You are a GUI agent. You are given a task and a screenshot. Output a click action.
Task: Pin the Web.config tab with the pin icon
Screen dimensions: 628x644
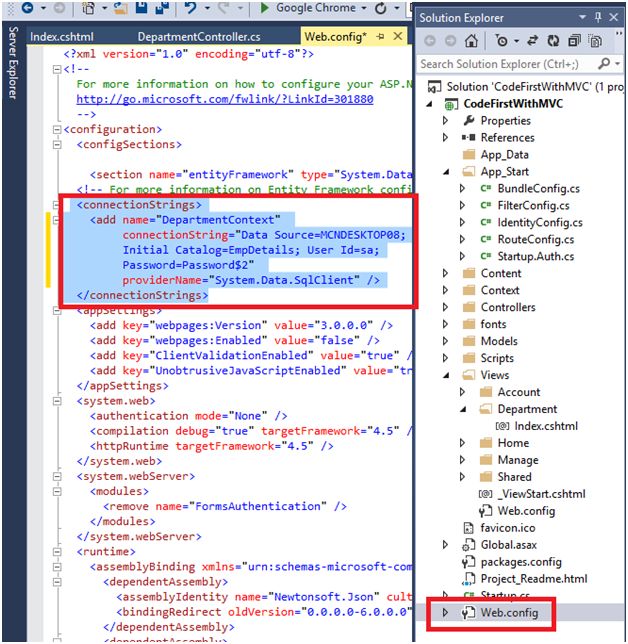tap(380, 36)
